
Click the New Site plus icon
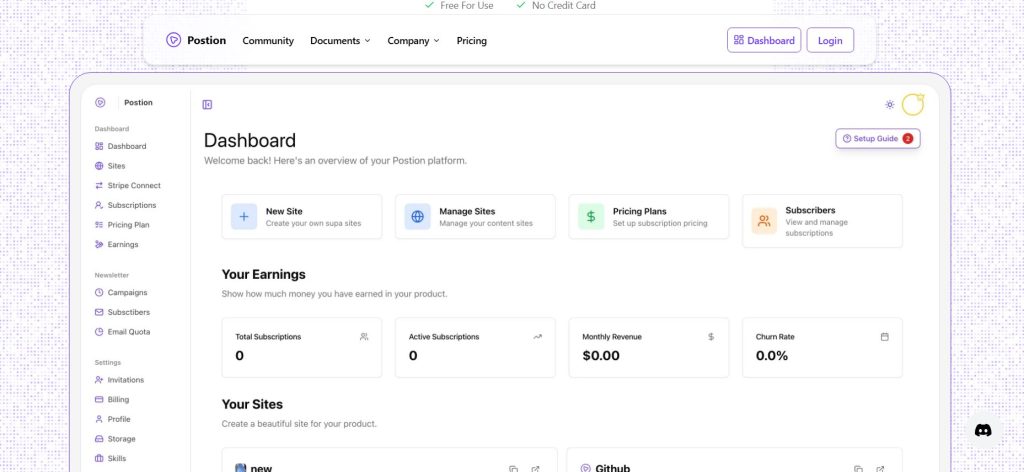[244, 217]
